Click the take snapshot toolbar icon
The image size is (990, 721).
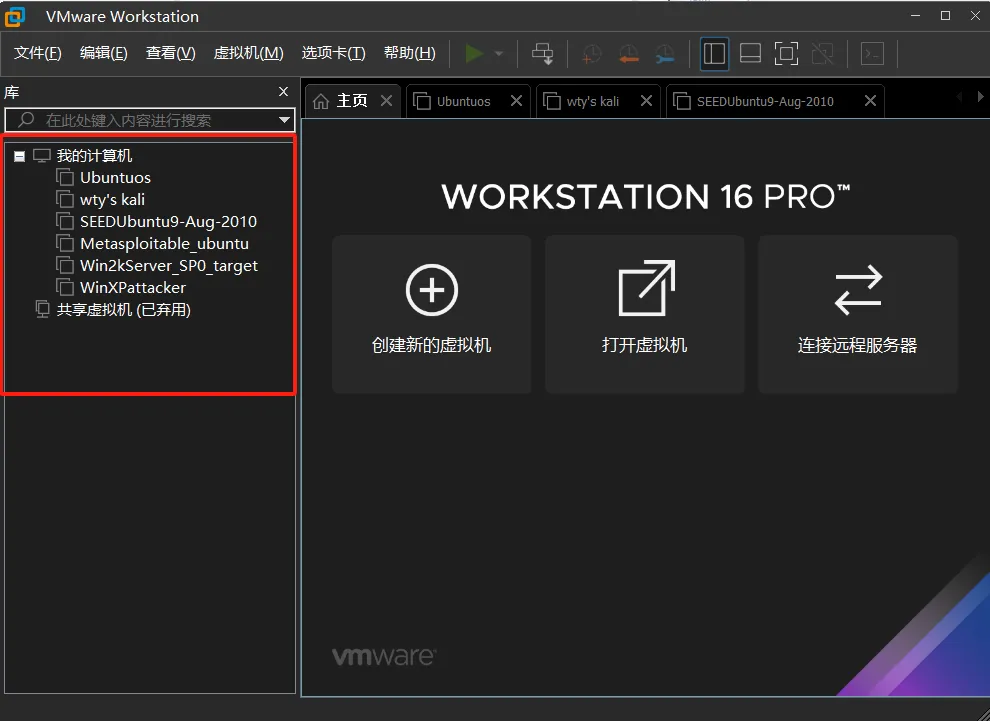(x=592, y=54)
